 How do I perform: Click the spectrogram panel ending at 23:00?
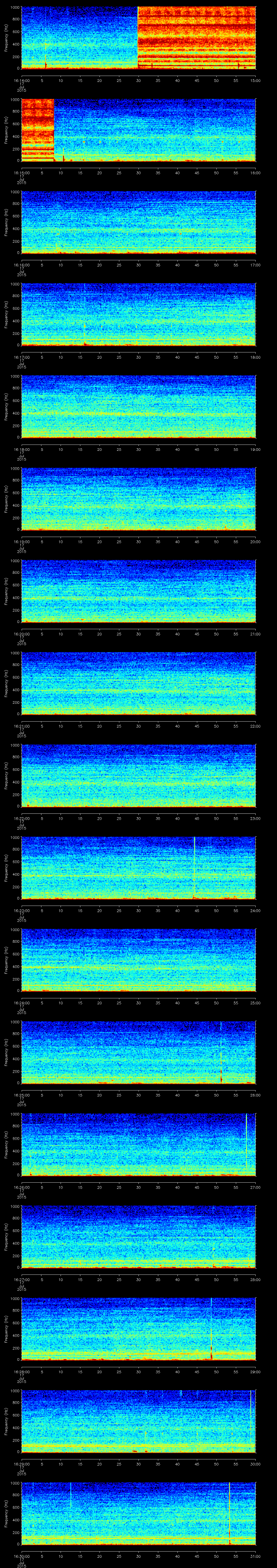(x=139, y=776)
